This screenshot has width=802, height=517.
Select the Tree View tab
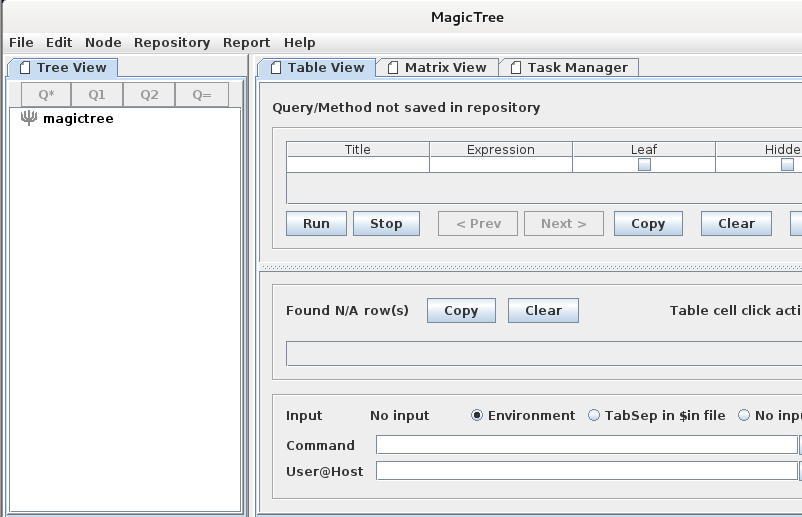[x=62, y=68]
